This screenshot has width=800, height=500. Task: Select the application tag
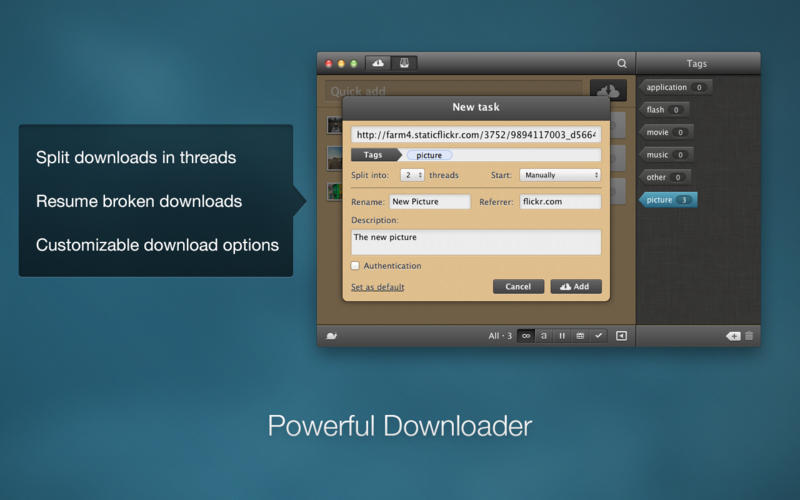coord(674,87)
